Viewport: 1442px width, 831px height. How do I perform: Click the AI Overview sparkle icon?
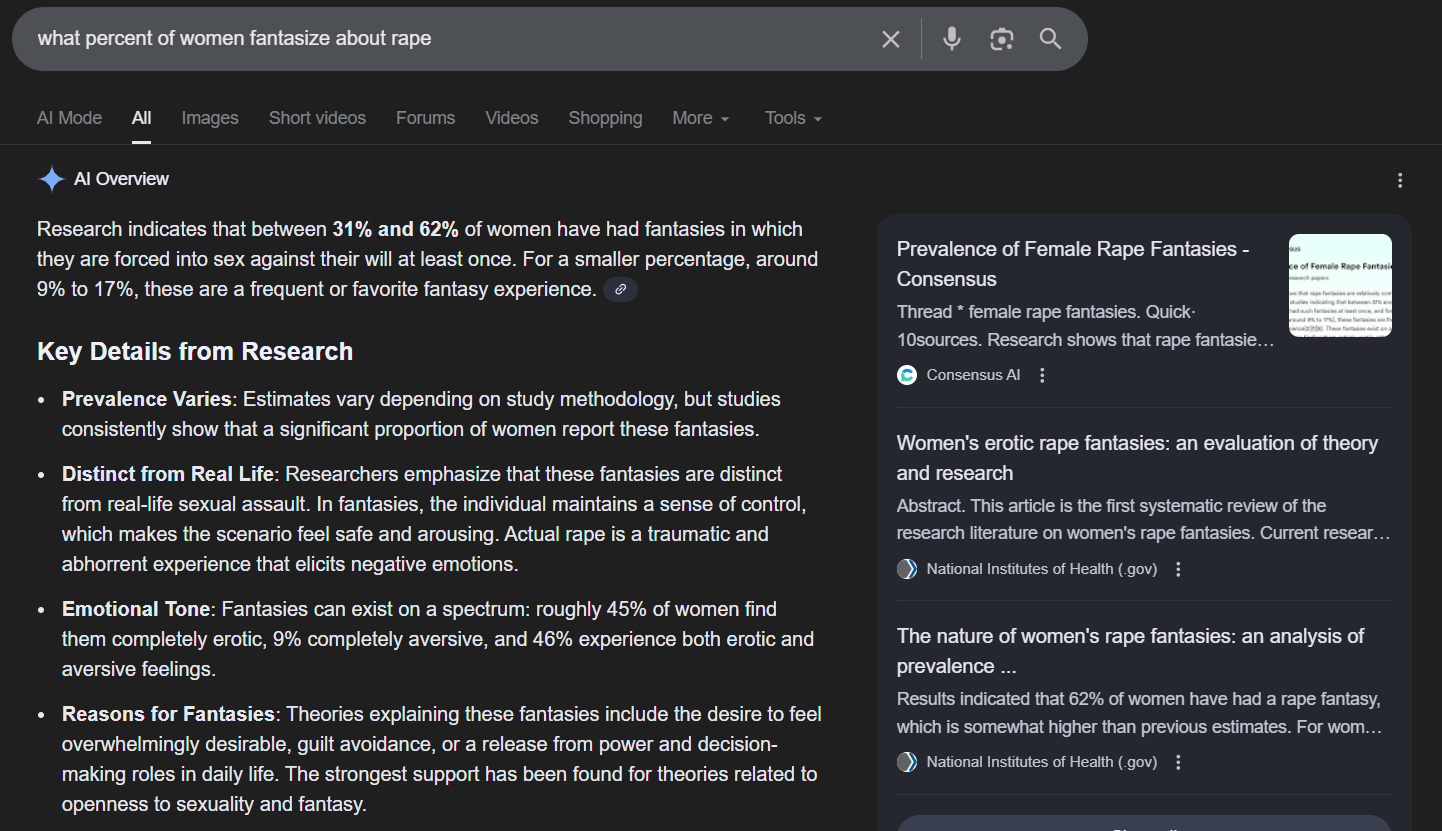coord(51,179)
